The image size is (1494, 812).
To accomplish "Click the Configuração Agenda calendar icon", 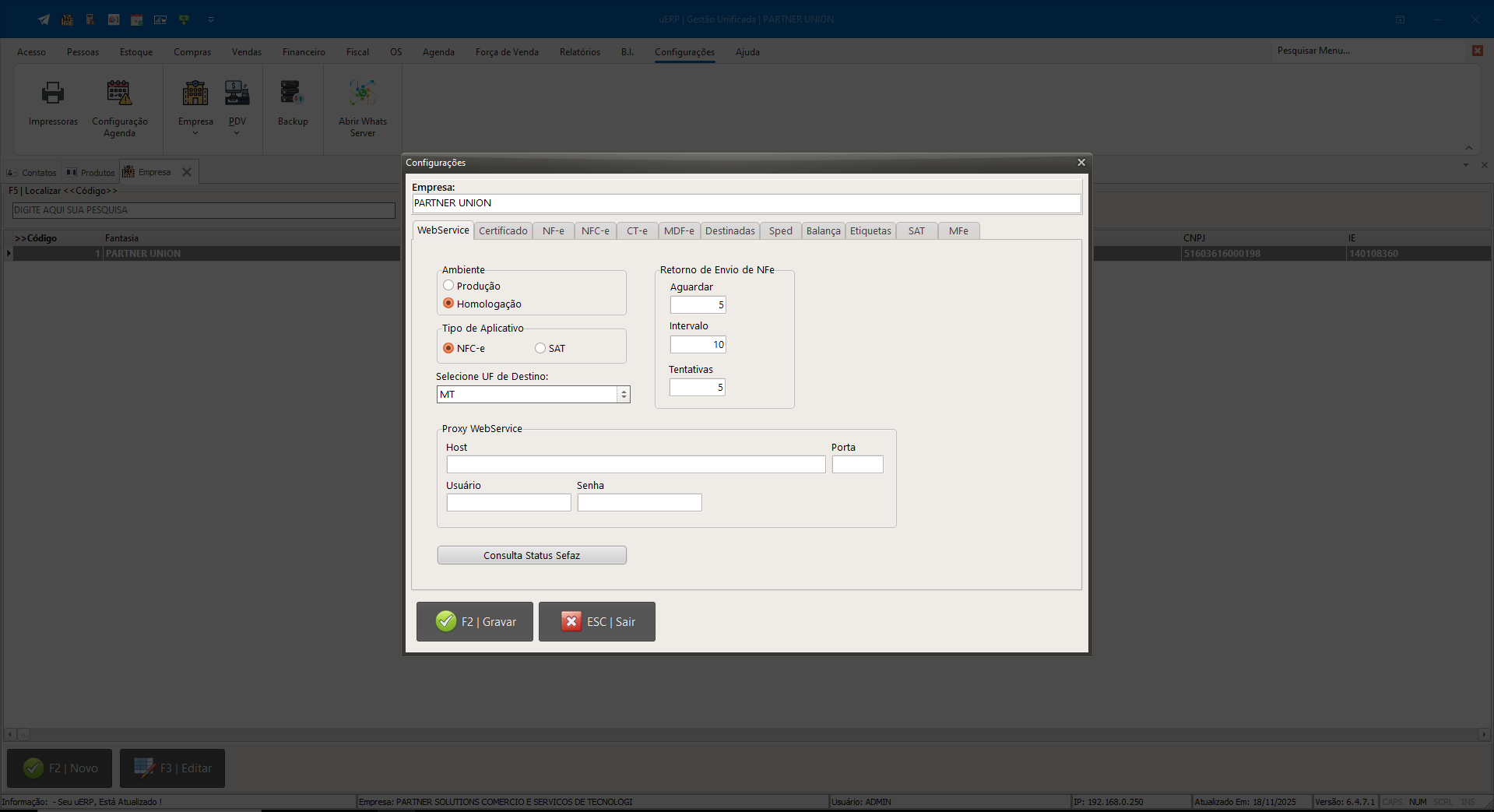I will (x=119, y=93).
